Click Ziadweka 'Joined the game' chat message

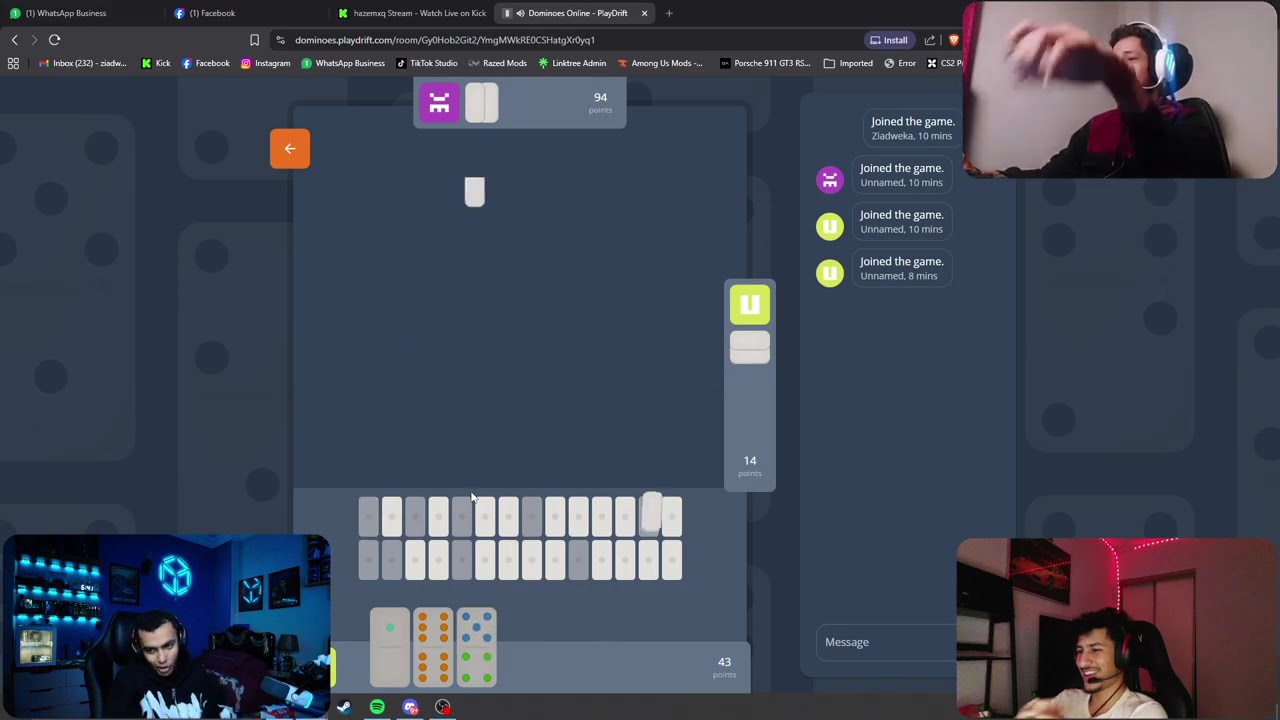912,128
